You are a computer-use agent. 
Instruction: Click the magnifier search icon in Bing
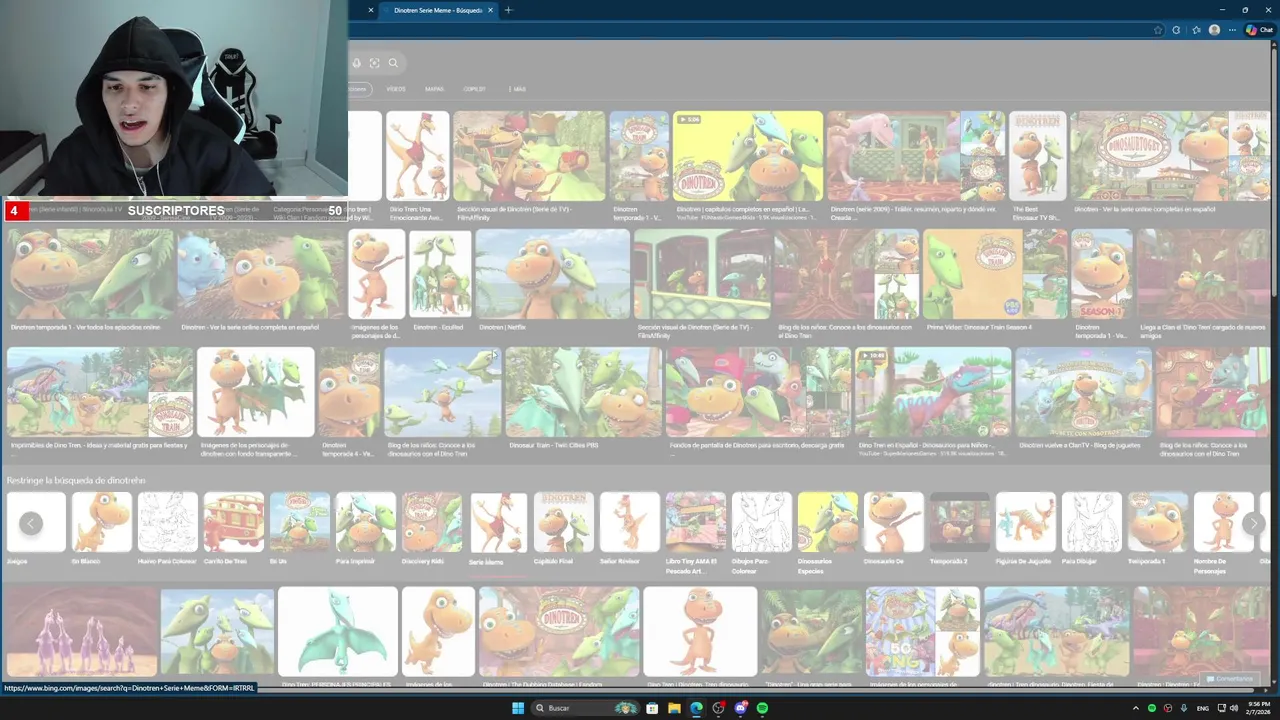393,63
